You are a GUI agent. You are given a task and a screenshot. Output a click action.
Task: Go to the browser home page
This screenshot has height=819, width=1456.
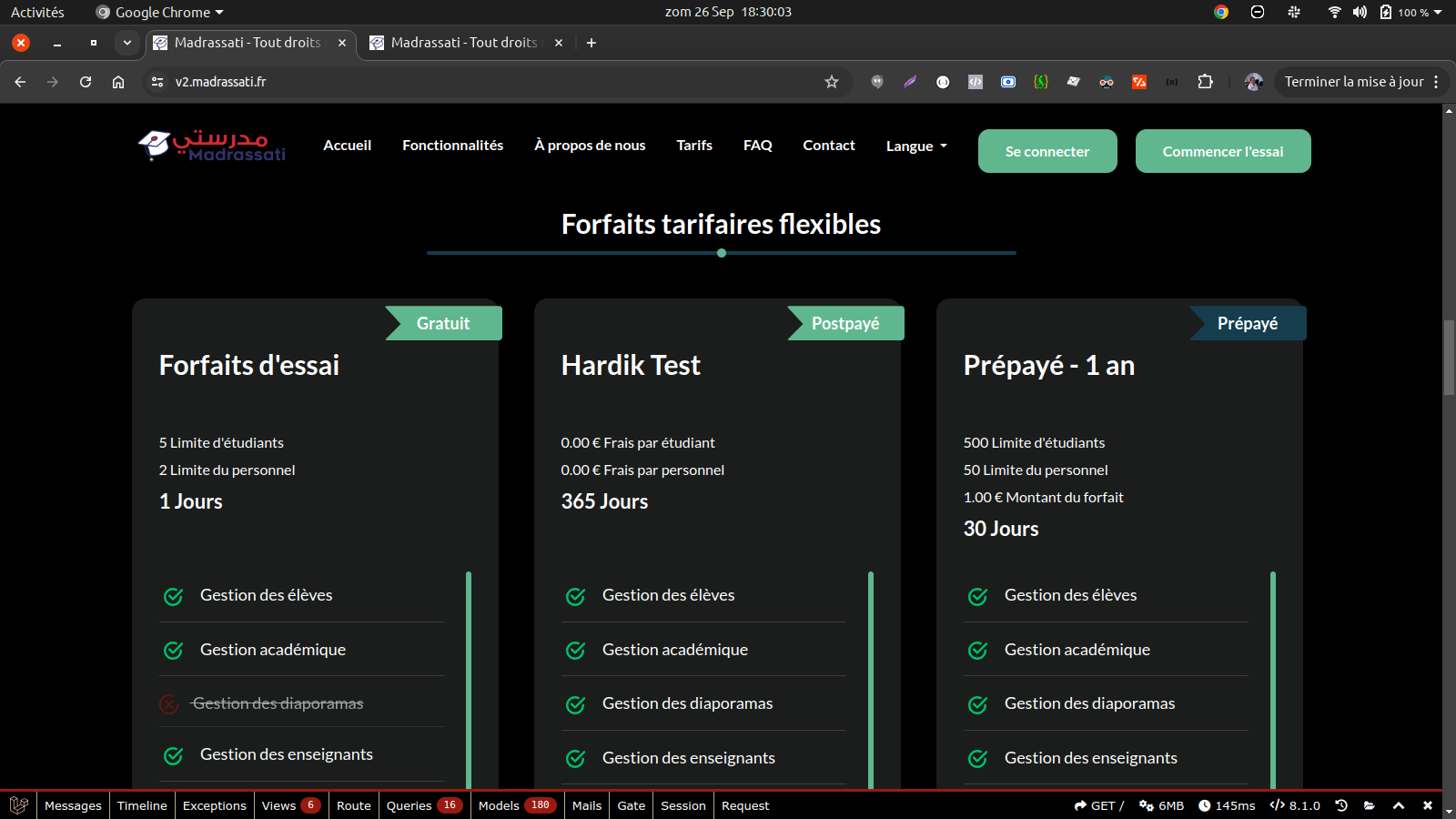pos(118,82)
